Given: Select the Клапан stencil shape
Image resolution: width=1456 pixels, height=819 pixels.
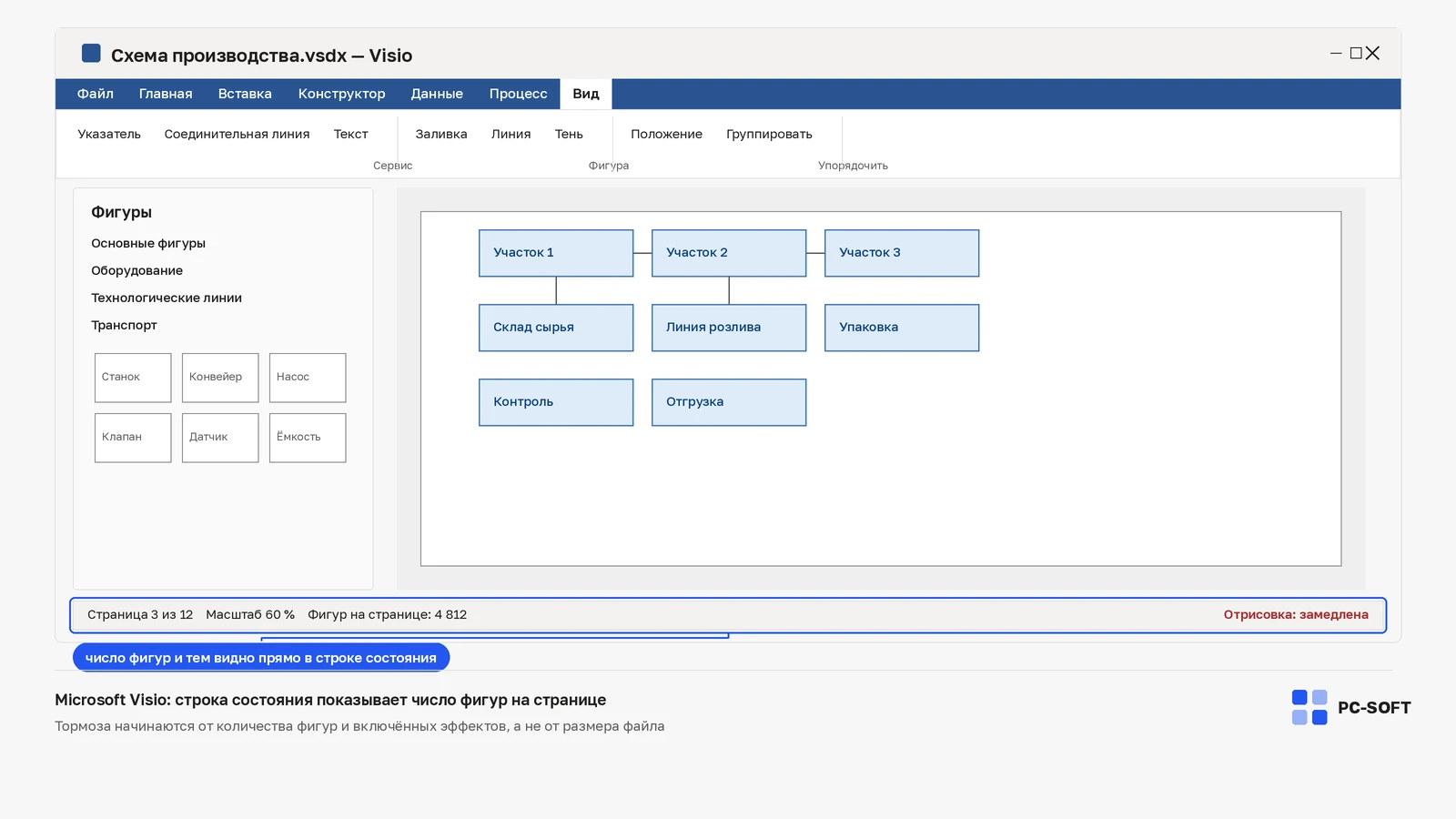Looking at the screenshot, I should click(133, 438).
